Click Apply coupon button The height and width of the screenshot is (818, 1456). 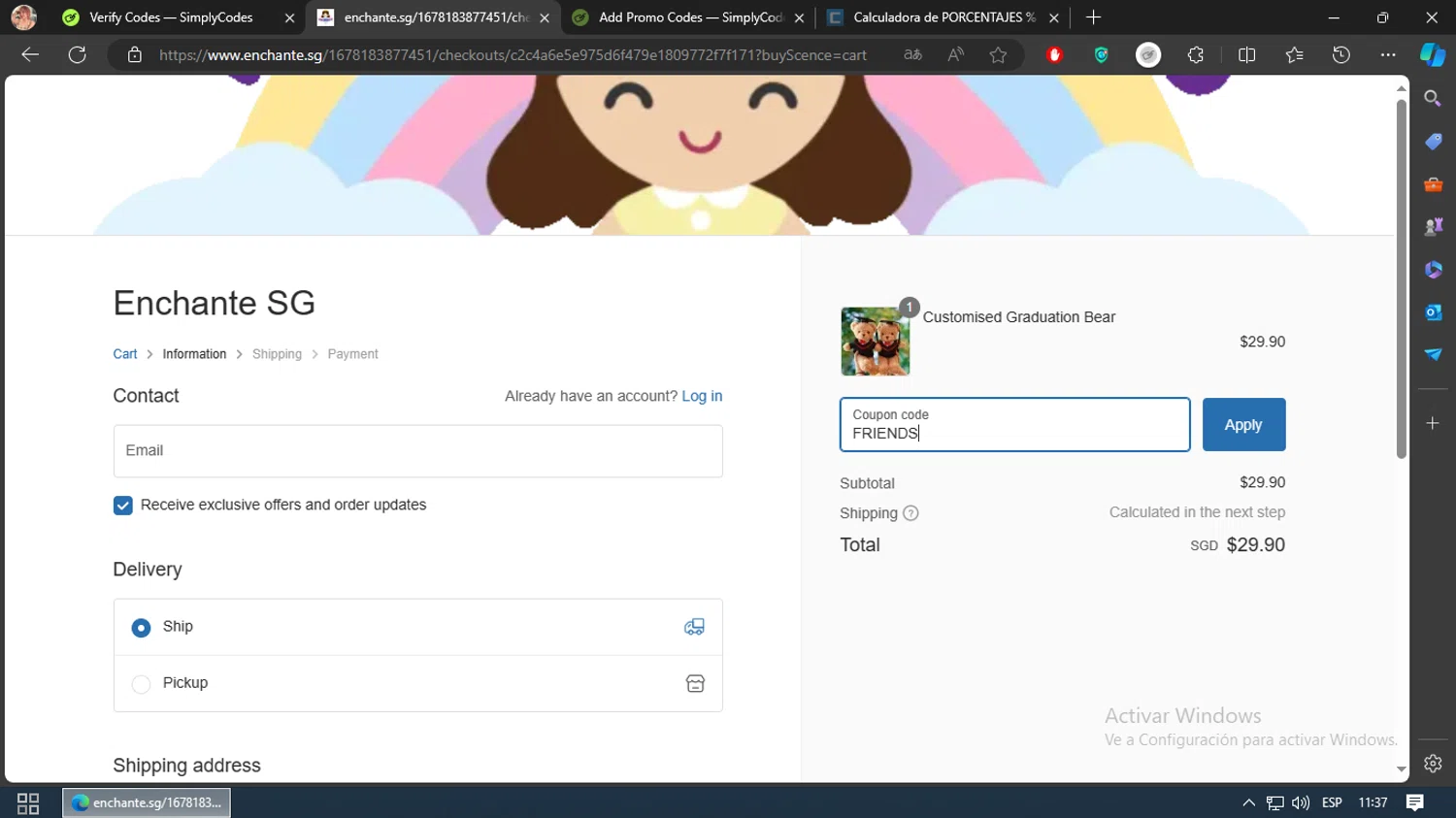point(1243,424)
